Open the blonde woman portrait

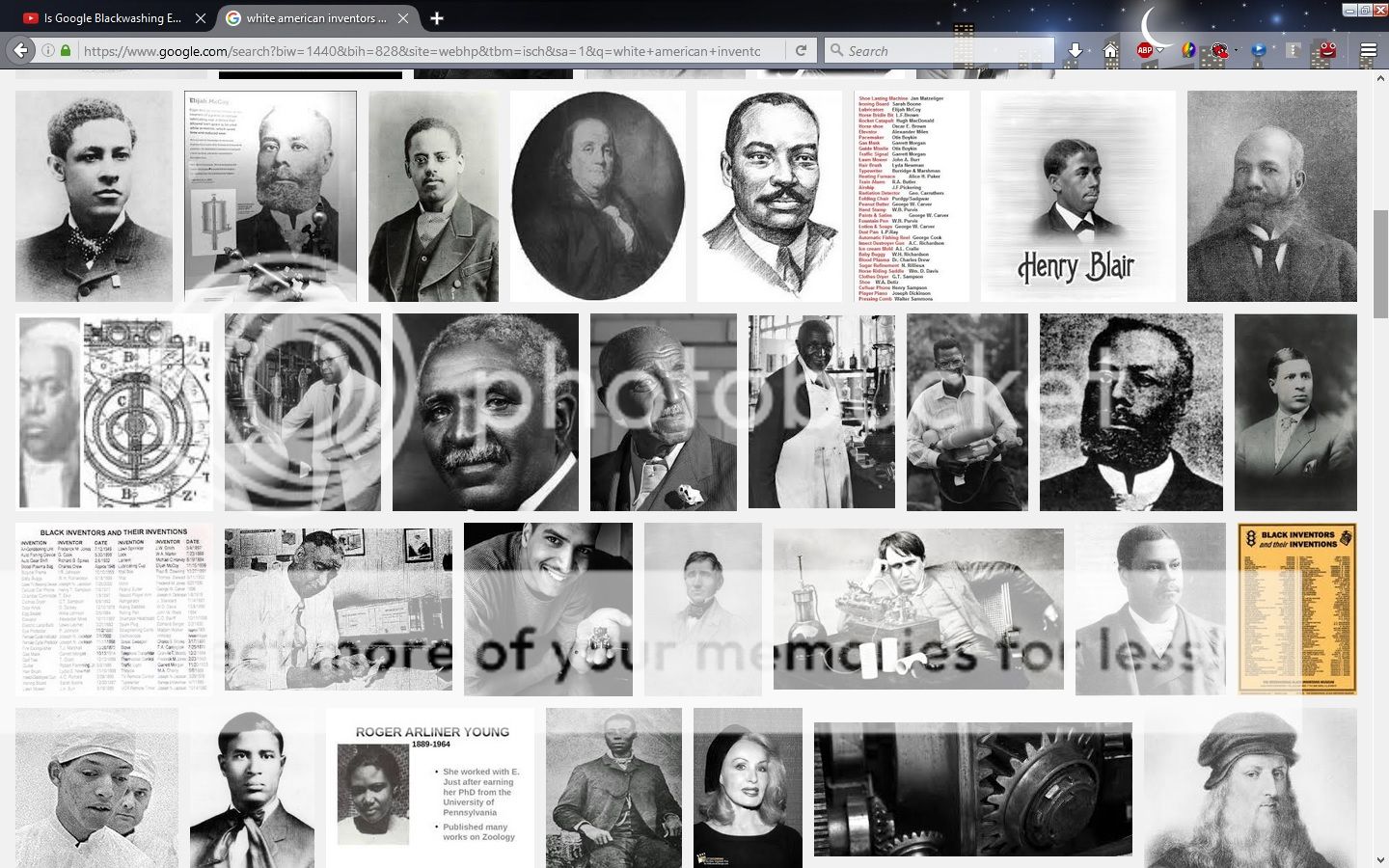tap(748, 788)
